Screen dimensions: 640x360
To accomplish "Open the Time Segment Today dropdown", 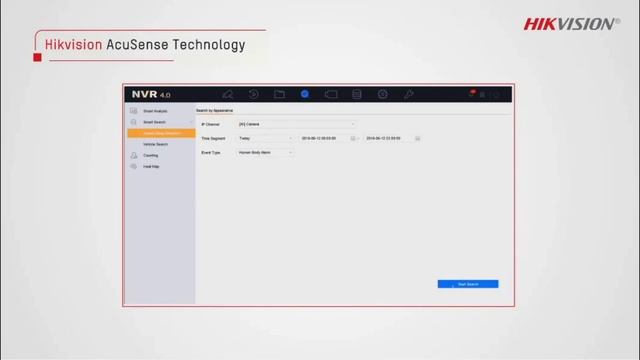I will pyautogui.click(x=265, y=138).
